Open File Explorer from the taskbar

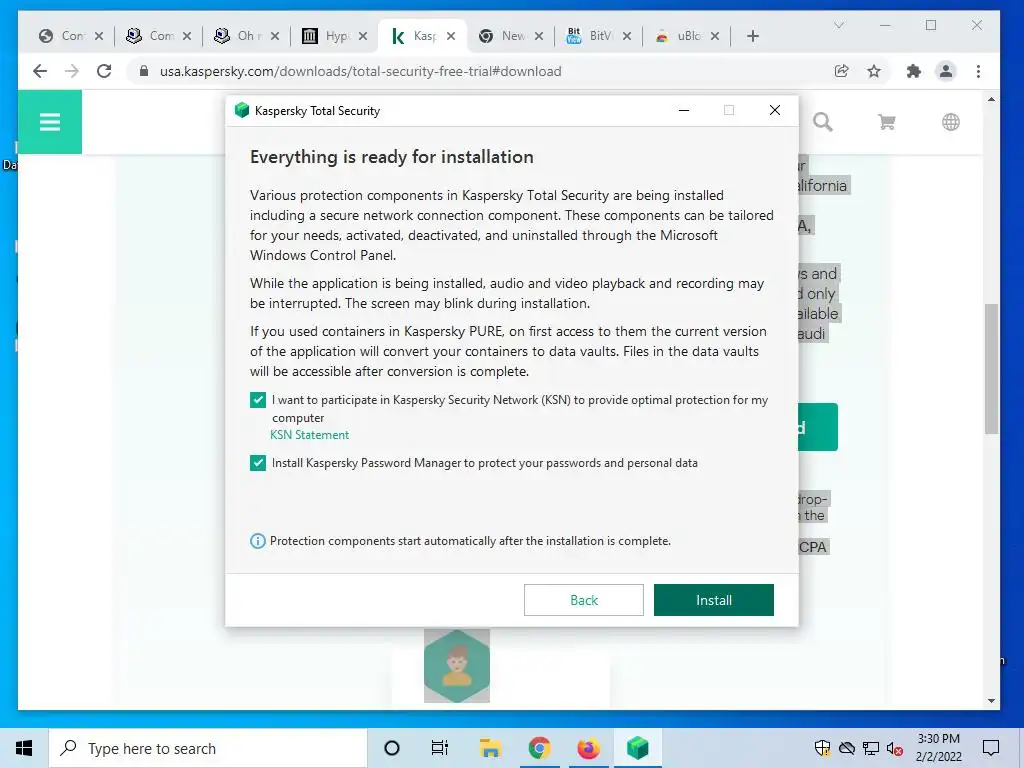coord(490,748)
